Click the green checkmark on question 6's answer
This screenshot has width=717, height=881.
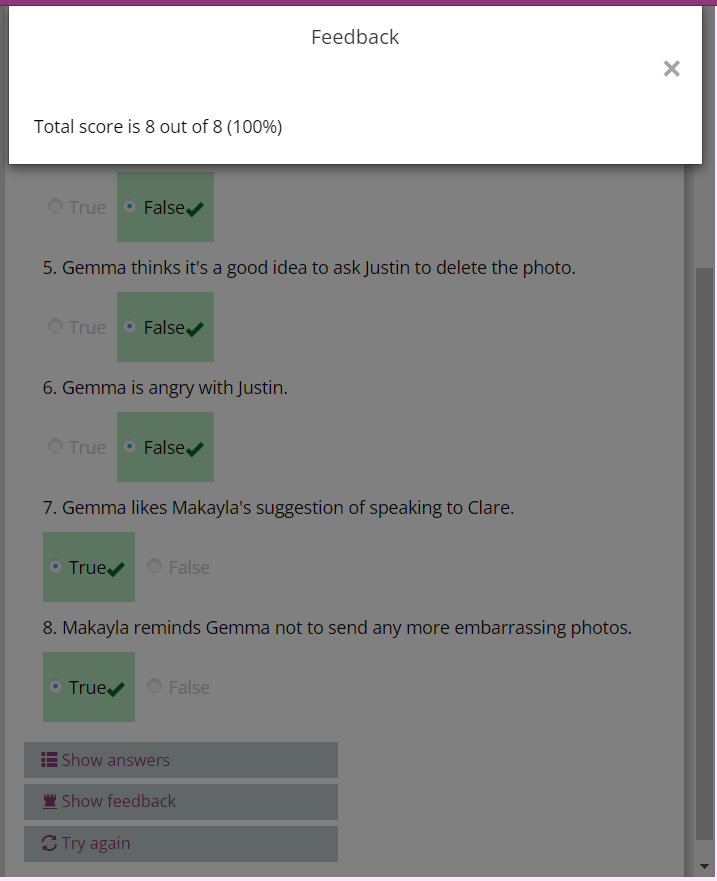[x=195, y=449]
